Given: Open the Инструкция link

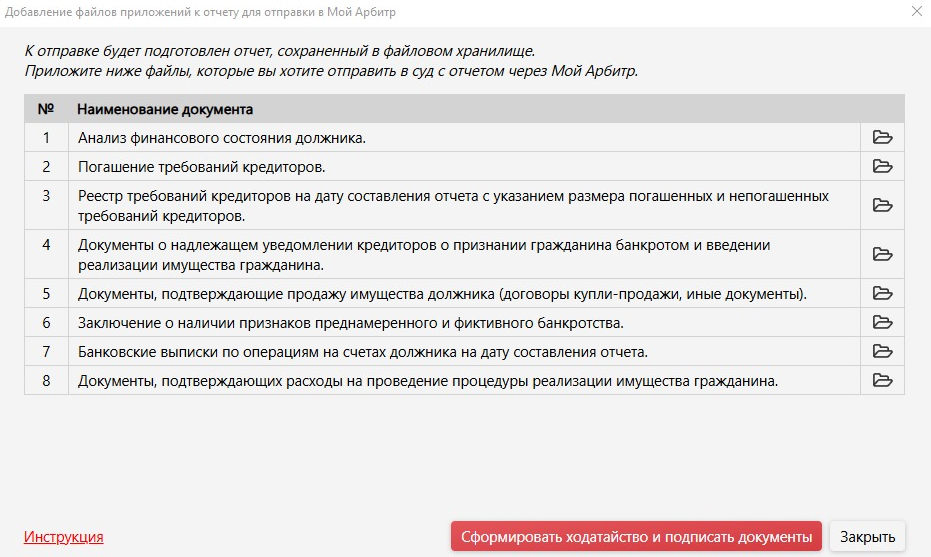Looking at the screenshot, I should 63,537.
